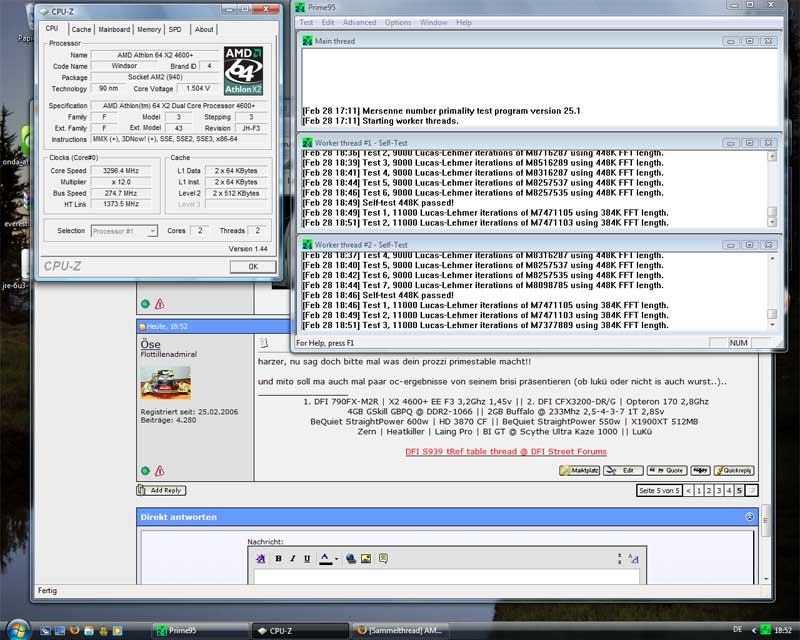Viewport: 800px width, 640px height.
Task: Open the Options menu in Prime95
Action: click(x=398, y=22)
